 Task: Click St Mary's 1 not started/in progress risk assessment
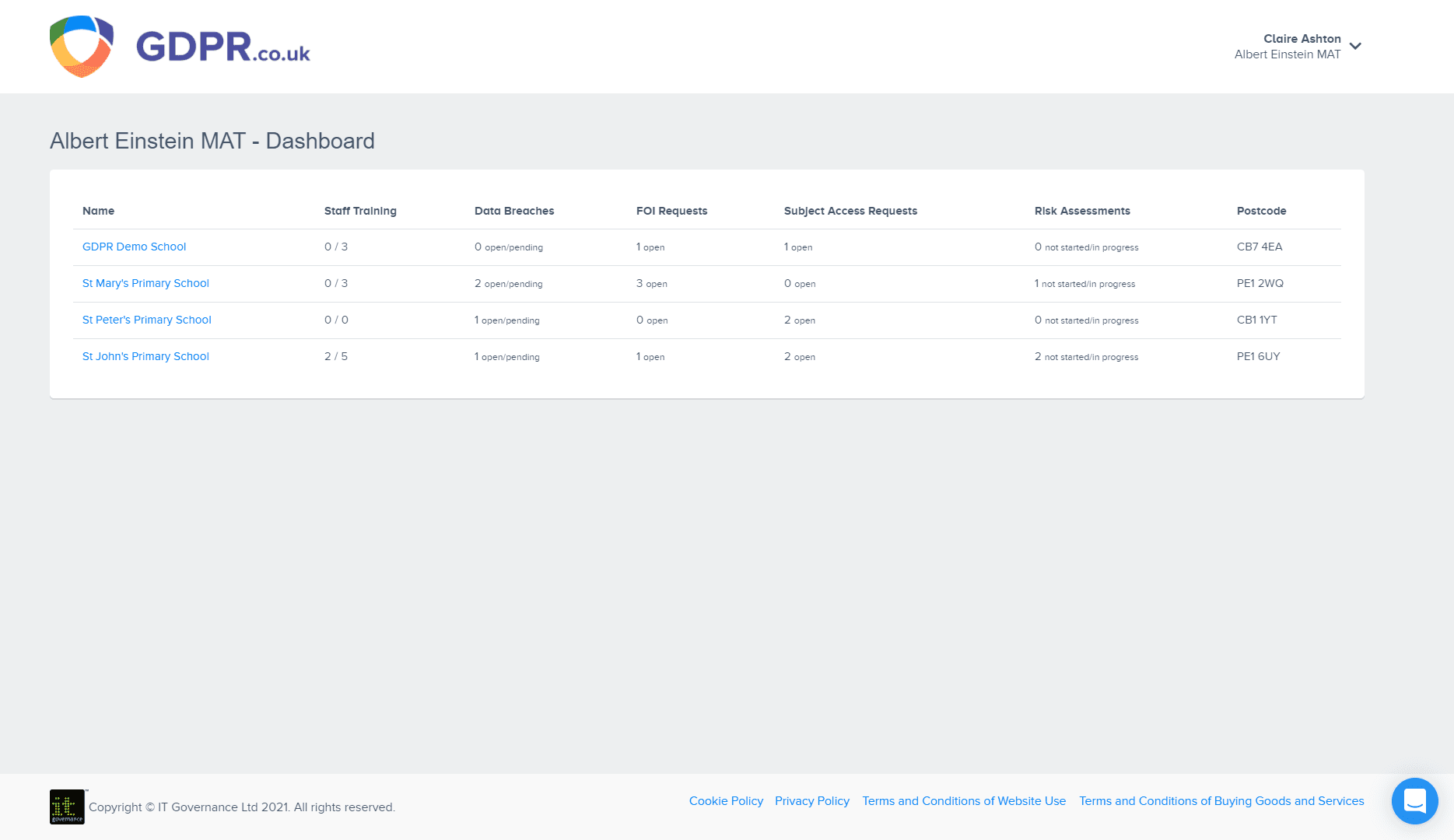tap(1084, 283)
